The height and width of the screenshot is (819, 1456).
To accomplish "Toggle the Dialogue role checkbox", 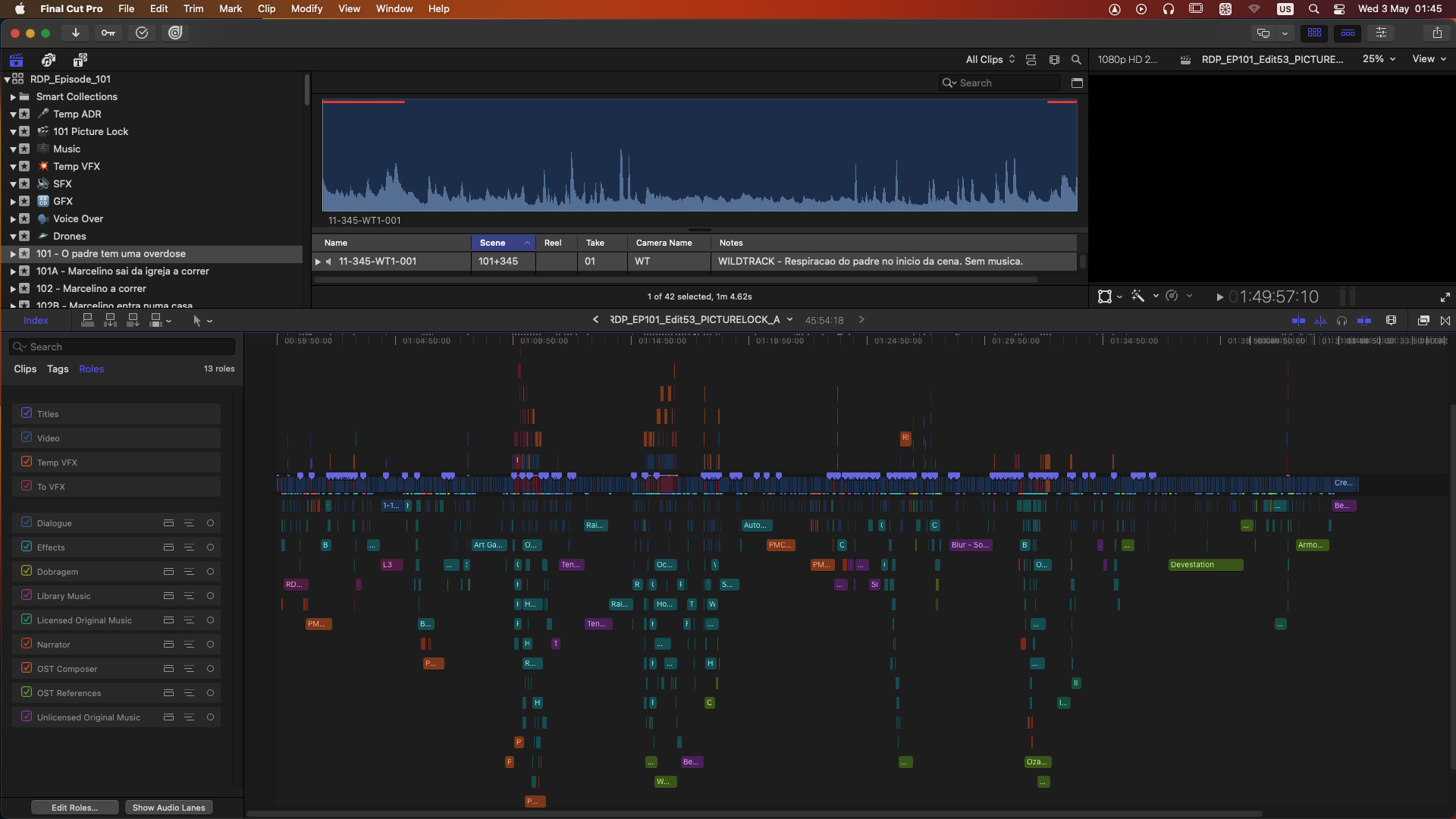I will (x=27, y=522).
